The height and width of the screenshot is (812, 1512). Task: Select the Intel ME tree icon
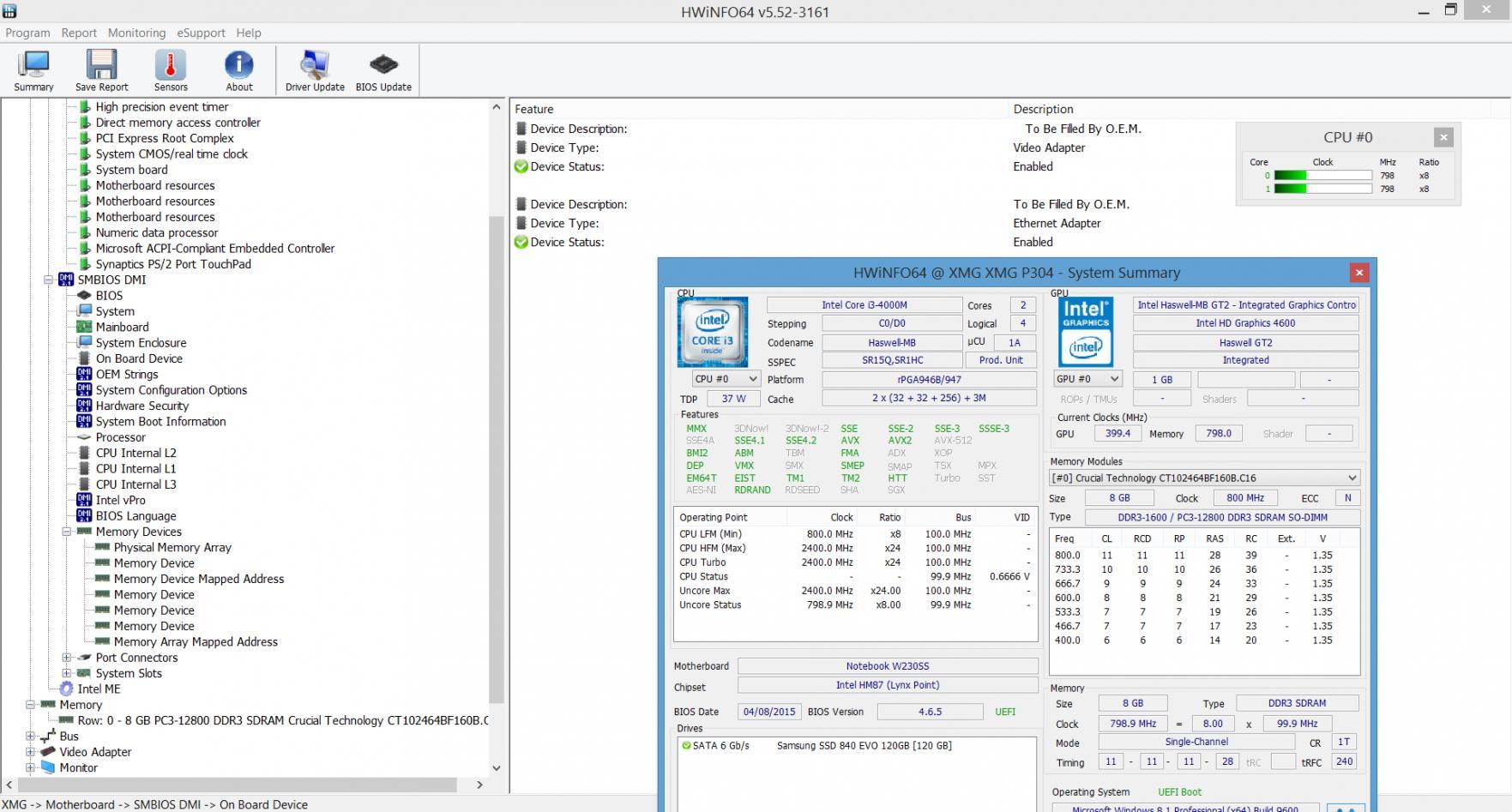(66, 689)
